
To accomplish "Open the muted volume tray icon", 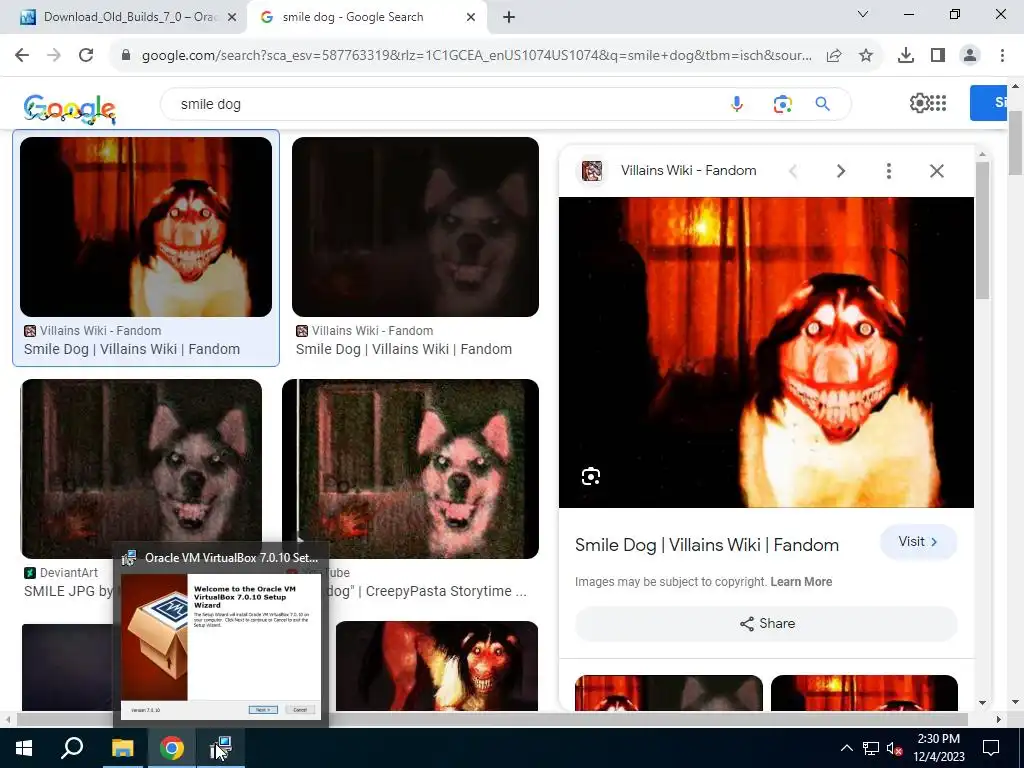I will [x=894, y=748].
